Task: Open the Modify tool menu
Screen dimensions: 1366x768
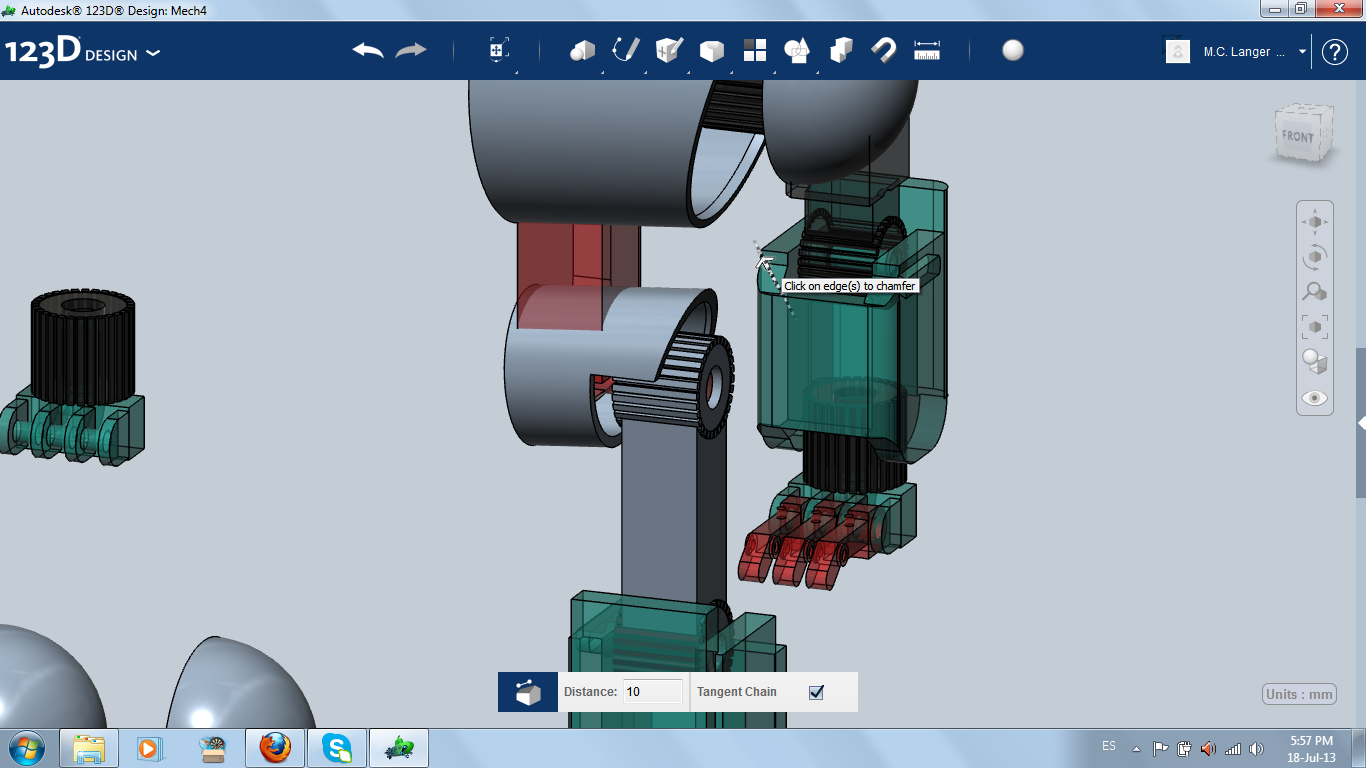Action: tap(712, 50)
